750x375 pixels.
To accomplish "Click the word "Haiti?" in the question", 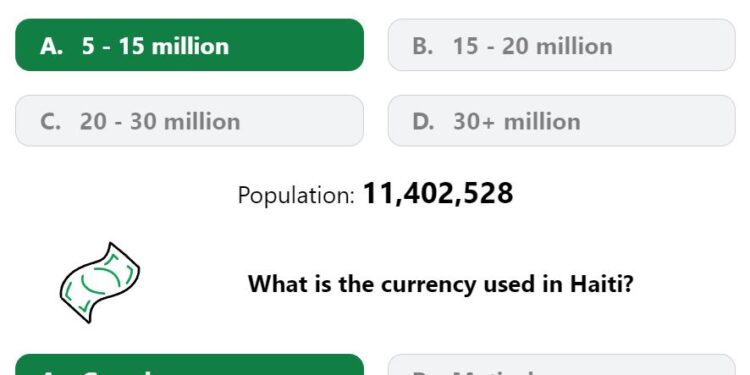I will pyautogui.click(x=602, y=284).
